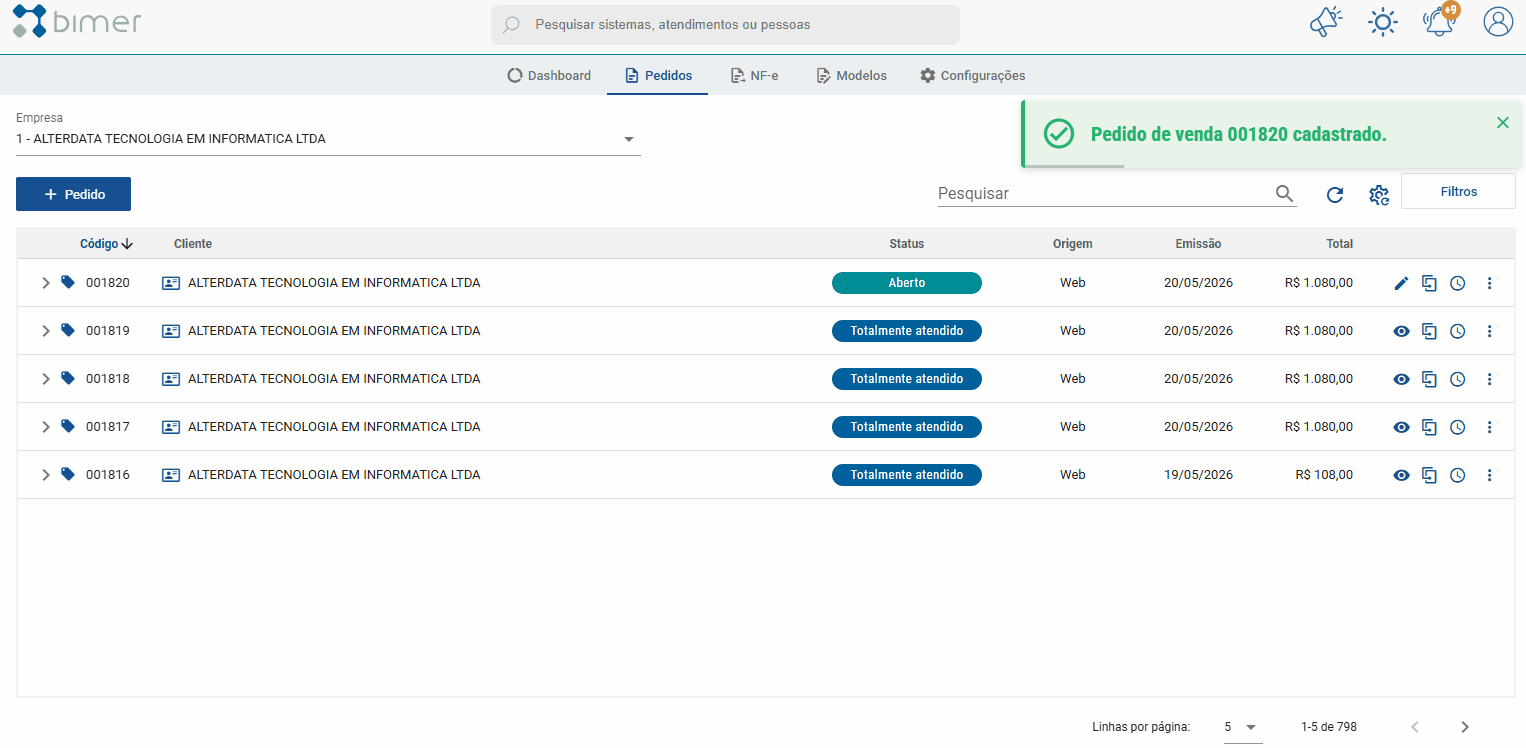This screenshot has height=748, width=1526.
Task: View order 001817 with the eye icon
Action: tap(1401, 428)
